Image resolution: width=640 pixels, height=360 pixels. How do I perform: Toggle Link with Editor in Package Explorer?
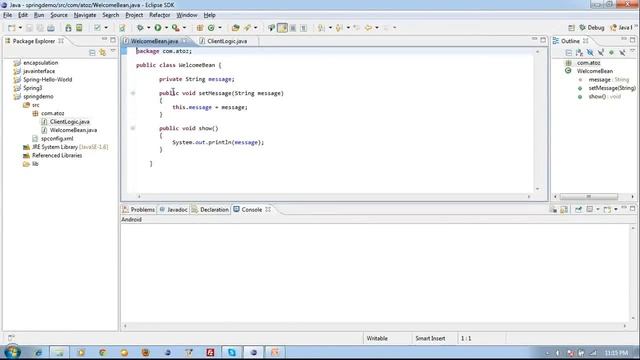coord(102,52)
